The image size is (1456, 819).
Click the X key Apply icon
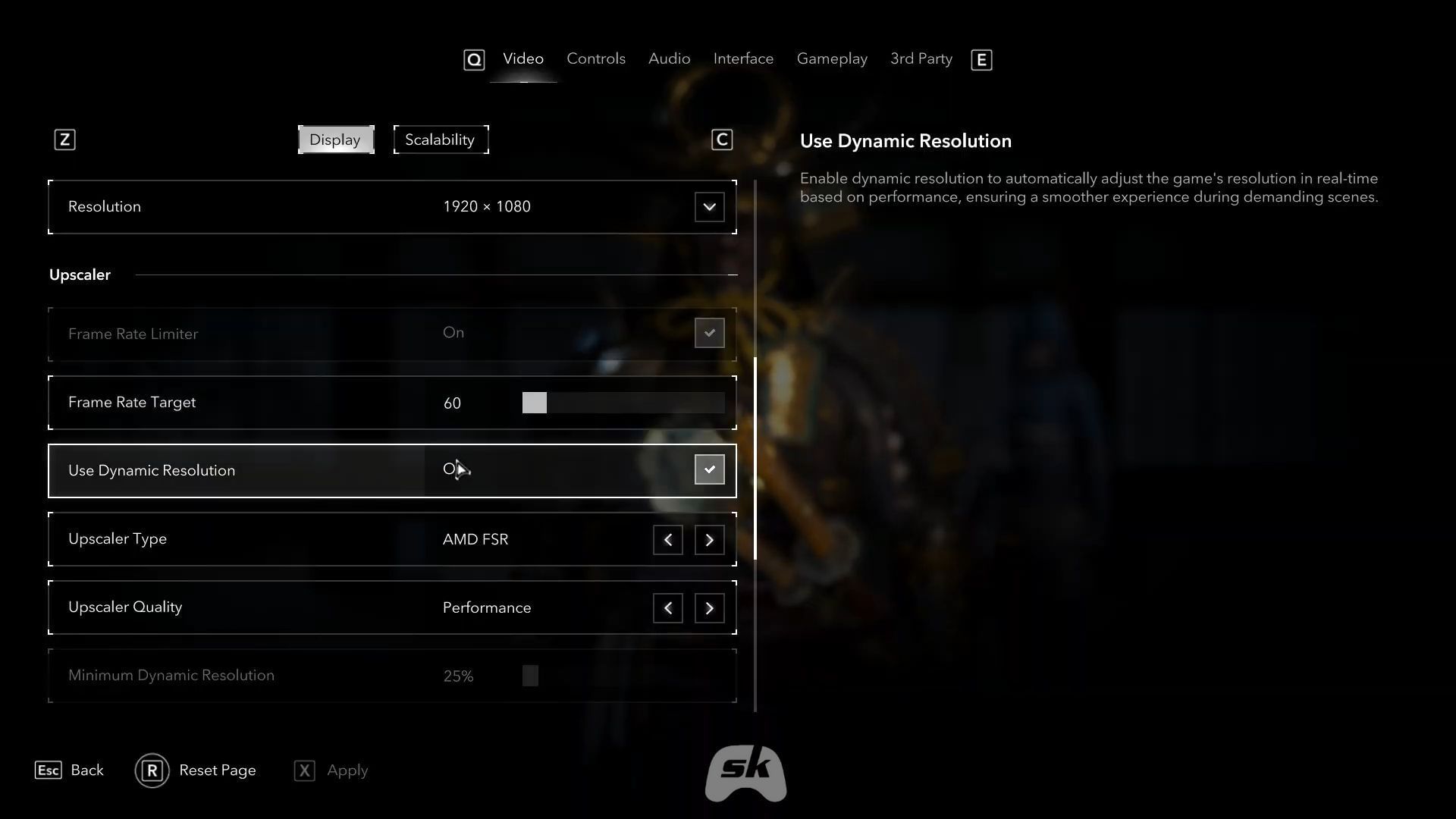[304, 770]
